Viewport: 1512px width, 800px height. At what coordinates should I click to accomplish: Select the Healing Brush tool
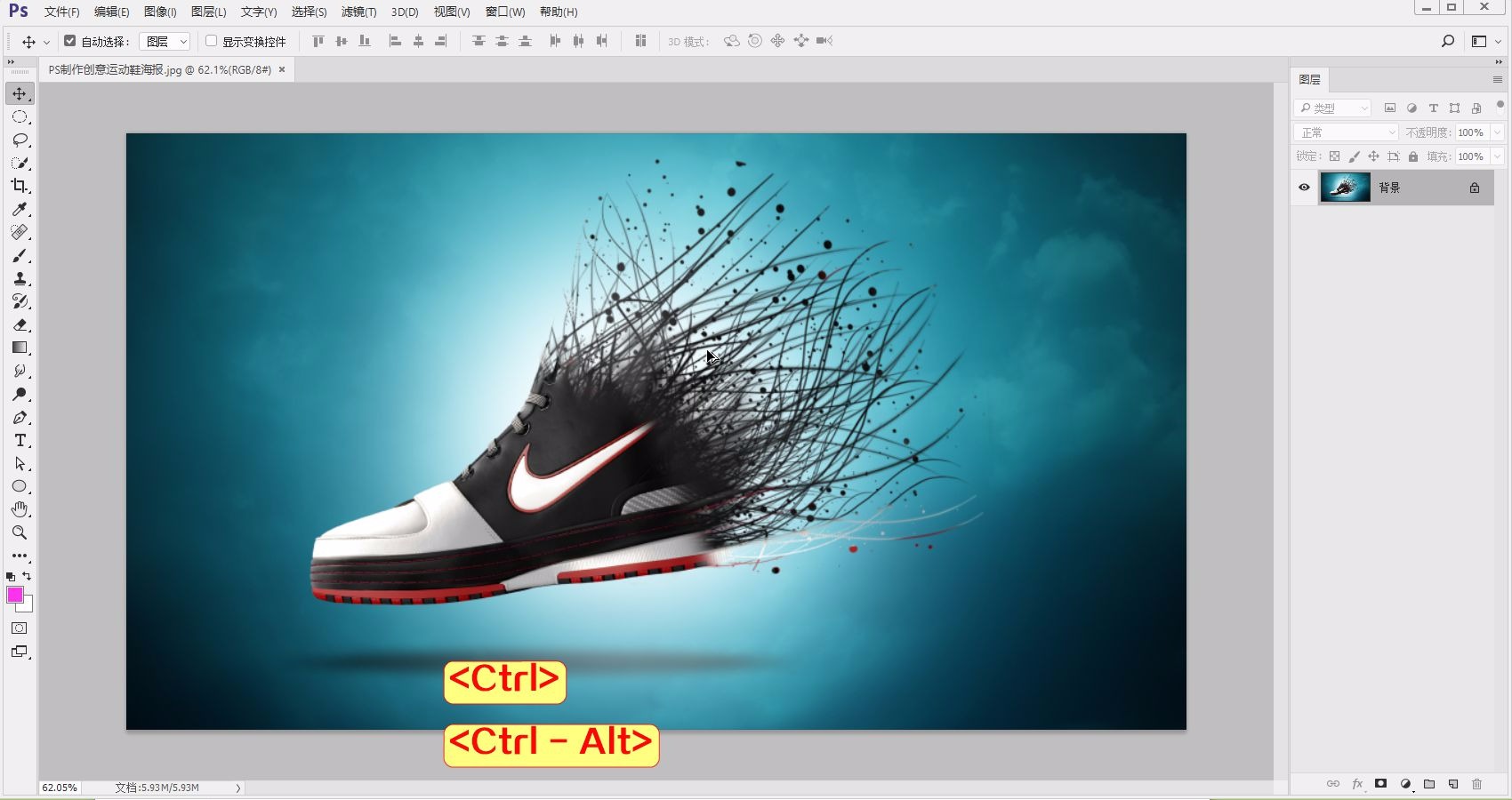tap(20, 232)
